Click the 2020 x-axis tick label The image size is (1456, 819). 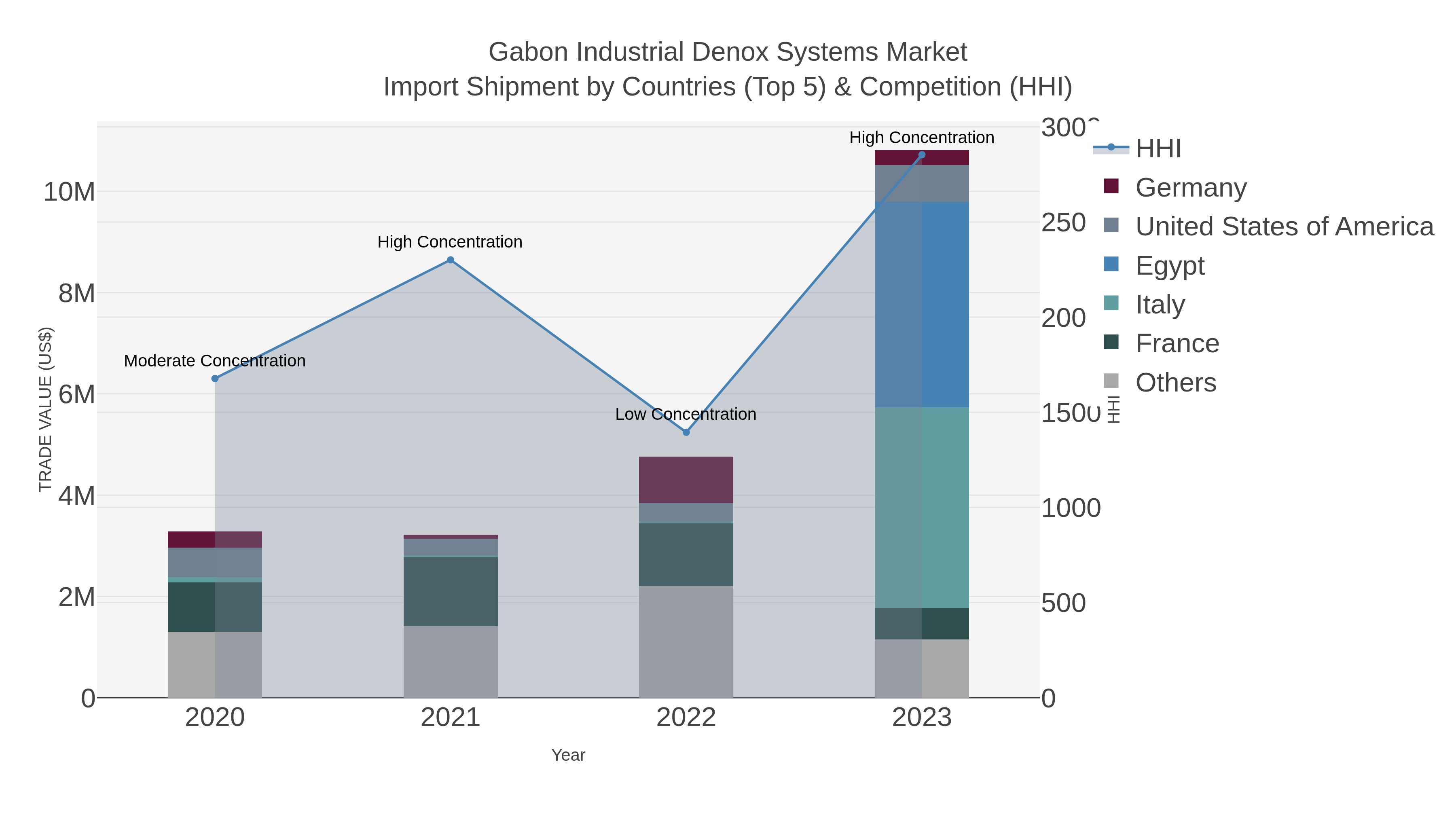tap(215, 718)
